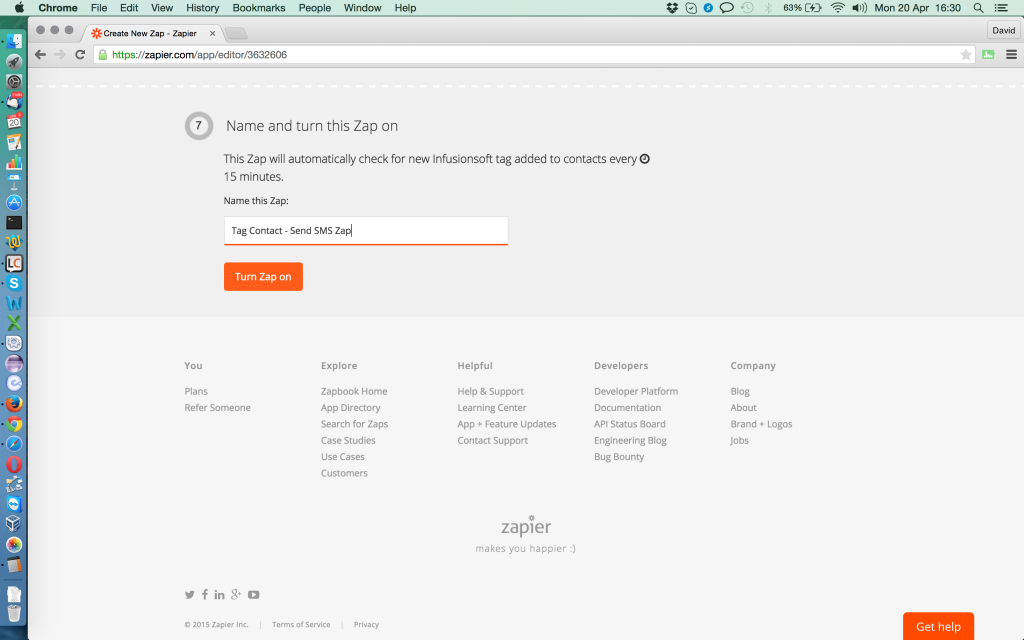Open the Zapier logo in the footer

tap(526, 526)
